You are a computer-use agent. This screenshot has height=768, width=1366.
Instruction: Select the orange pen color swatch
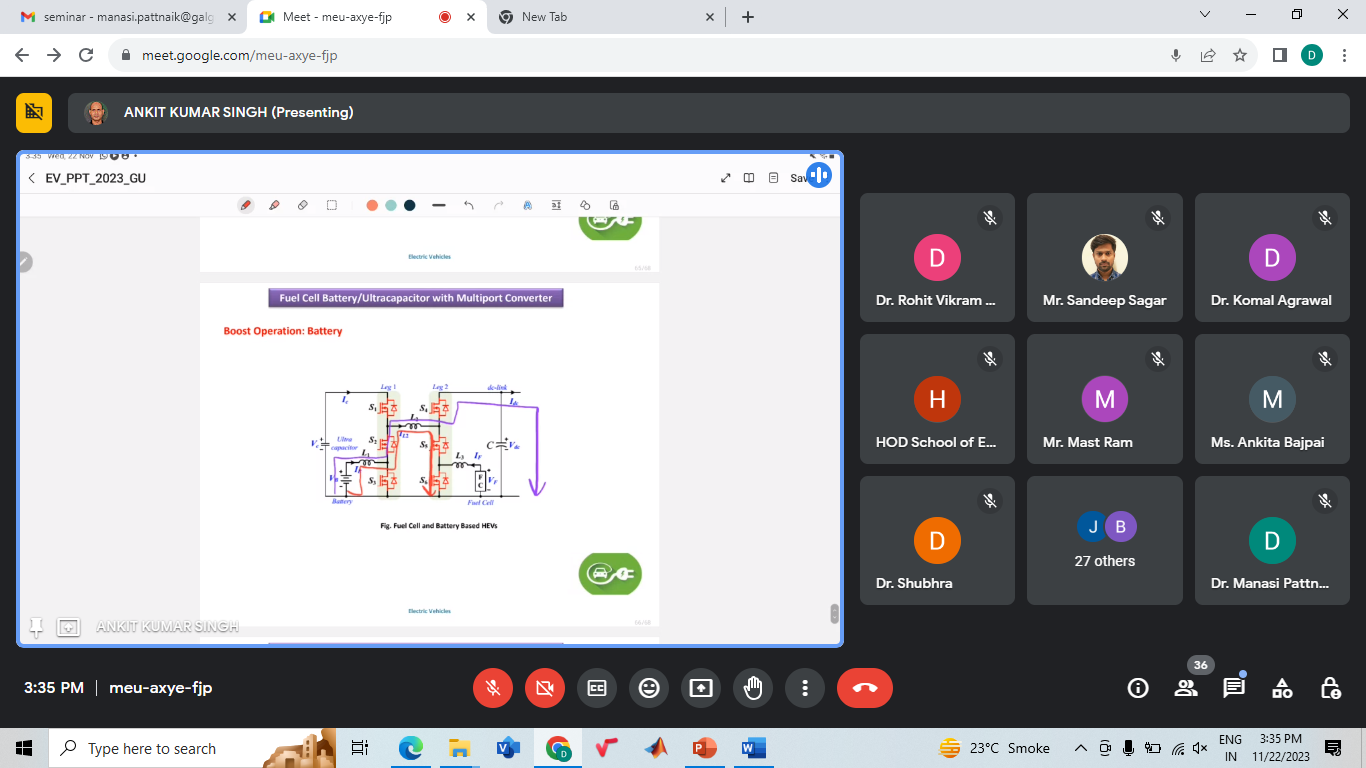[372, 205]
